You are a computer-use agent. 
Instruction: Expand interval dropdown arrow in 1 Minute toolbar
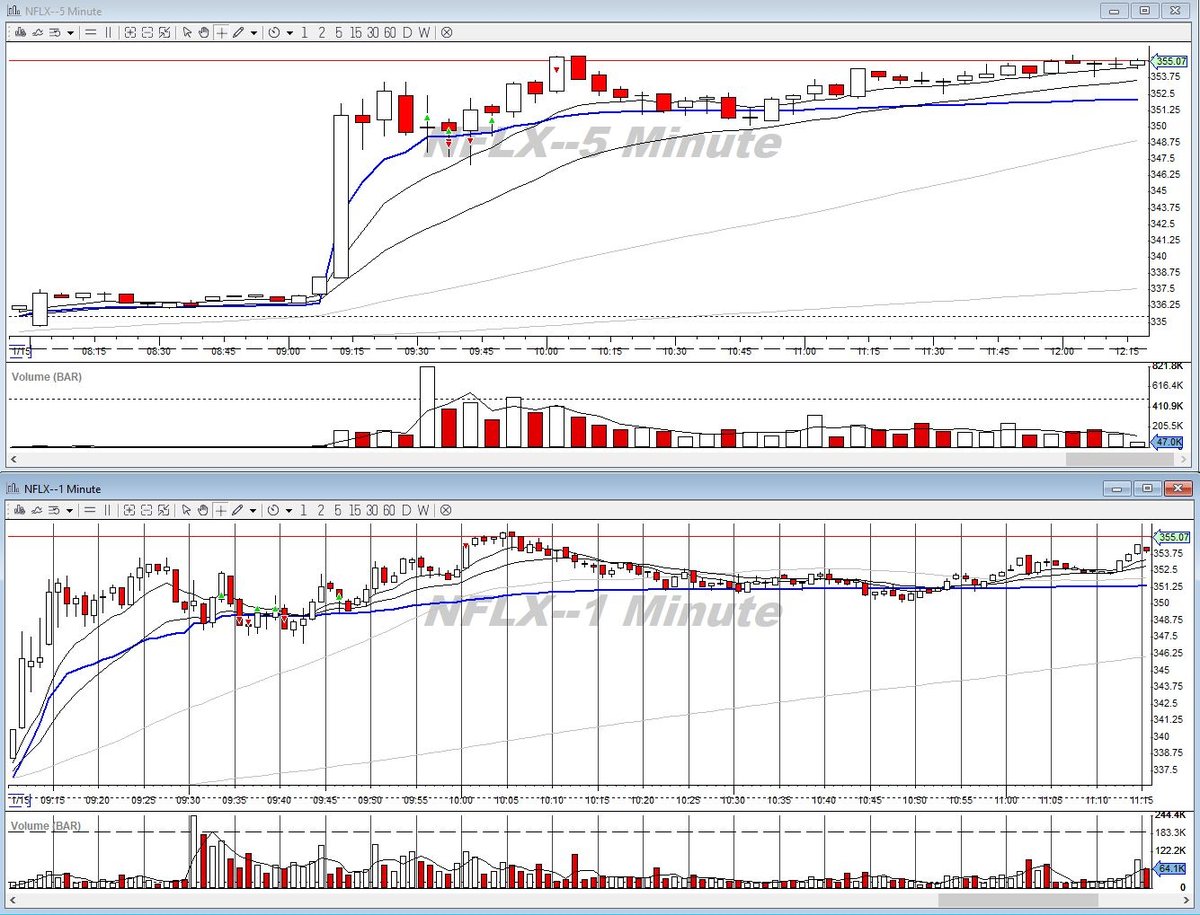pyautogui.click(x=289, y=510)
